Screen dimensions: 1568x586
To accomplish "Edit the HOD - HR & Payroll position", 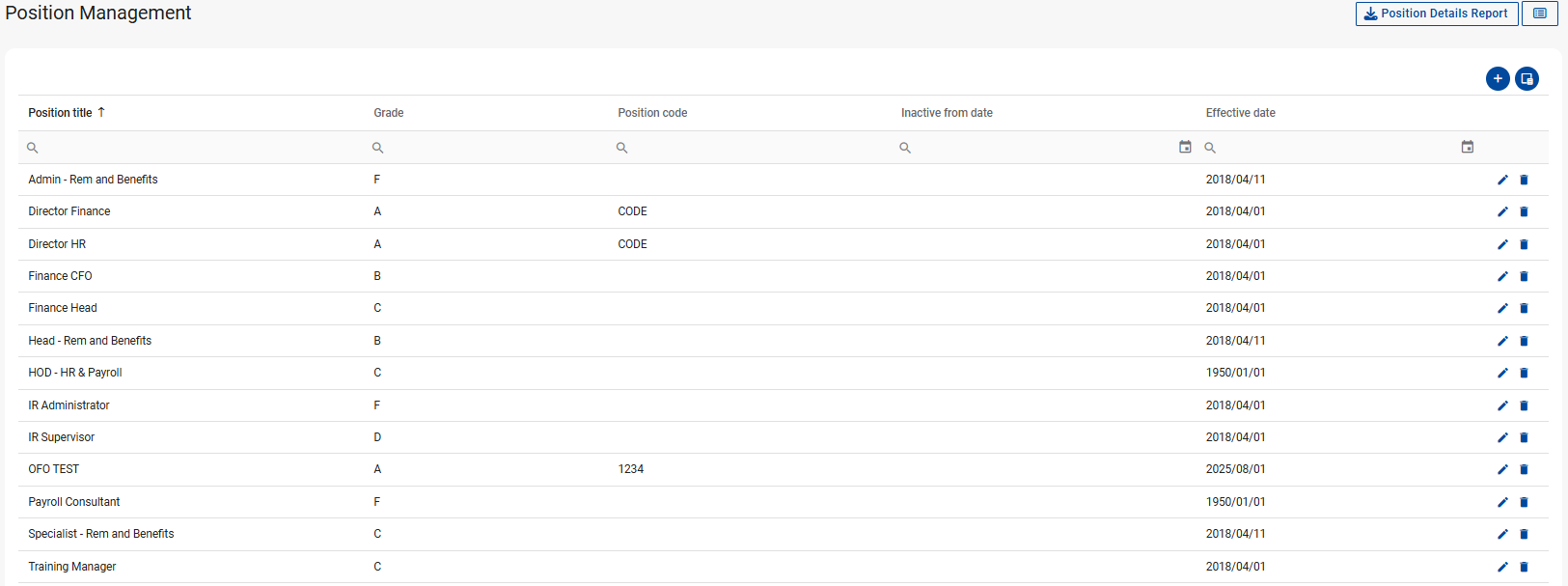I will pos(1502,374).
